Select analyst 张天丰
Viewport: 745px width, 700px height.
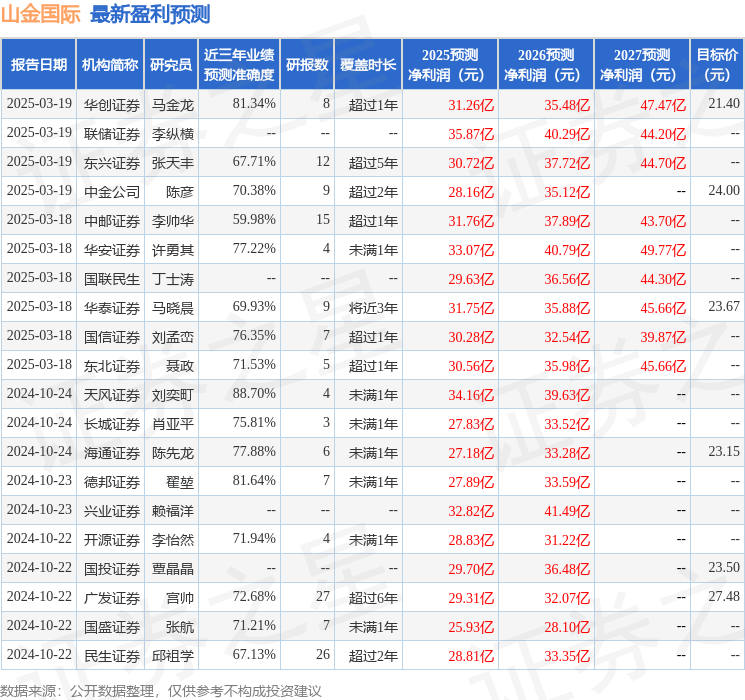(172, 163)
